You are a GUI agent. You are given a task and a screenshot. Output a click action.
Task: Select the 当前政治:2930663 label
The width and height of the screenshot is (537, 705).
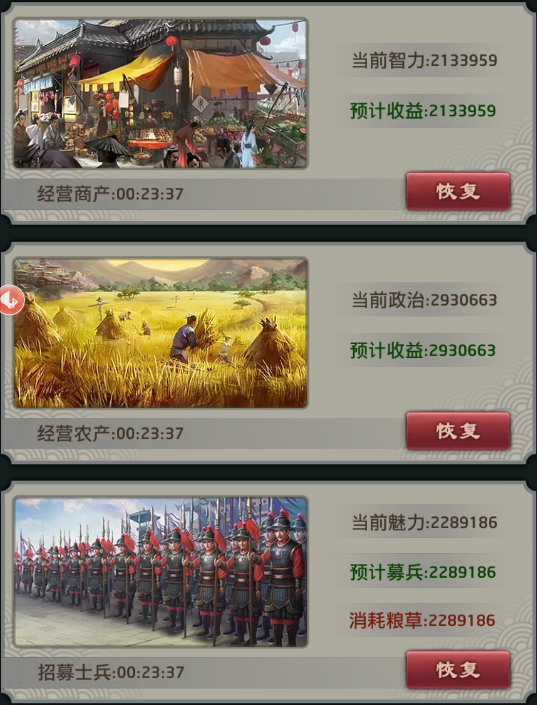(424, 300)
